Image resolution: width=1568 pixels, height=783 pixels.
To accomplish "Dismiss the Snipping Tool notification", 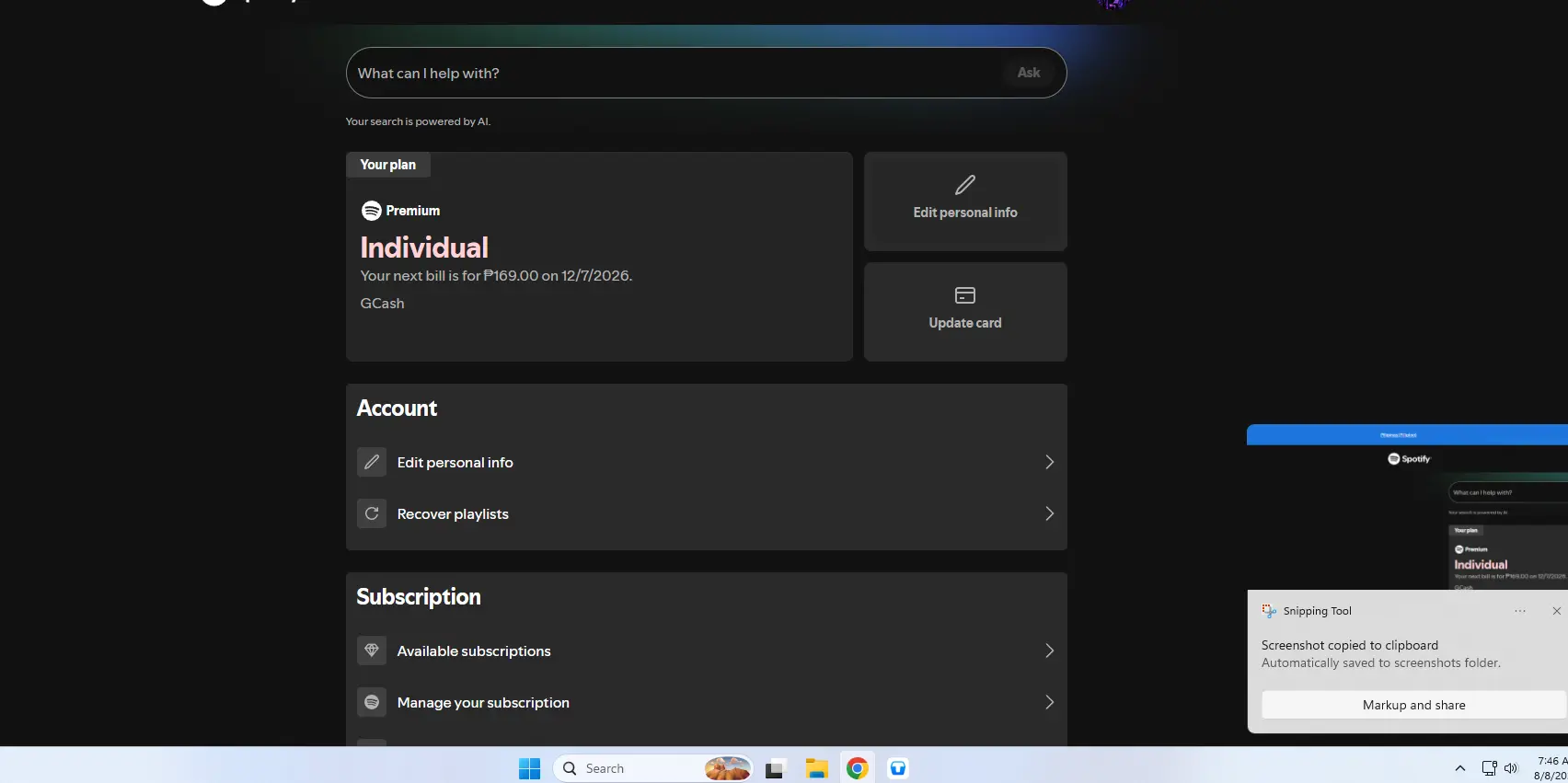I will [1556, 611].
